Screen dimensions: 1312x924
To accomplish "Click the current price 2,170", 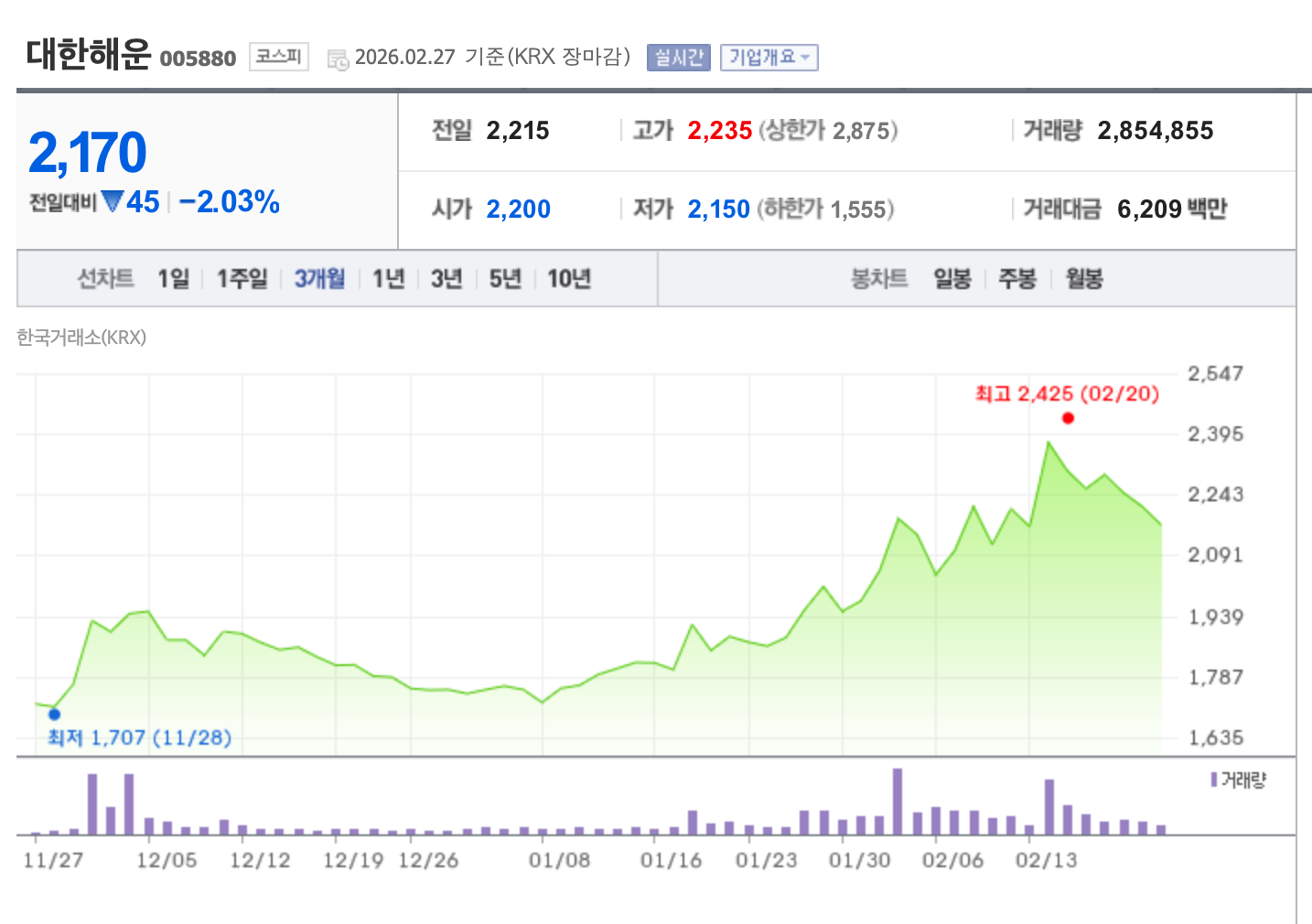I will [x=88, y=152].
